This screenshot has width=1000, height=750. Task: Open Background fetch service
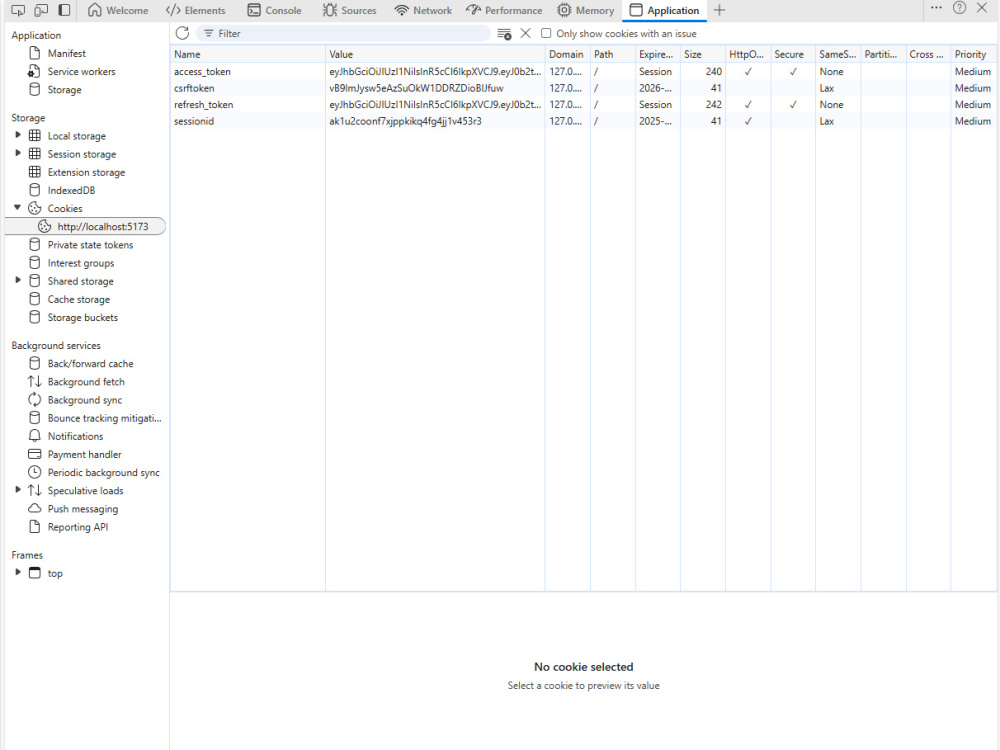pos(85,382)
